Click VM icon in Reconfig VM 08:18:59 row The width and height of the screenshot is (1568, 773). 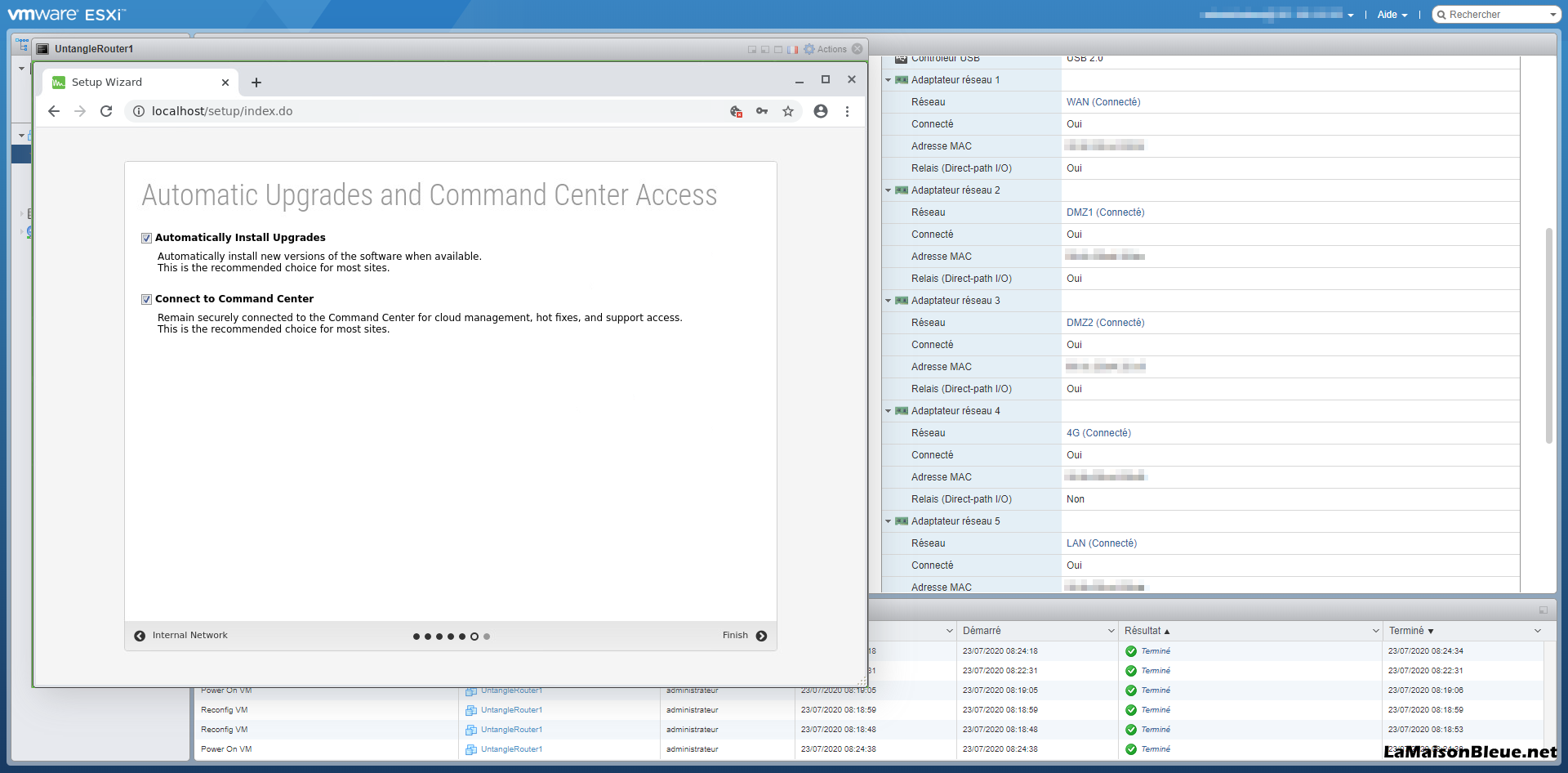[x=471, y=710]
